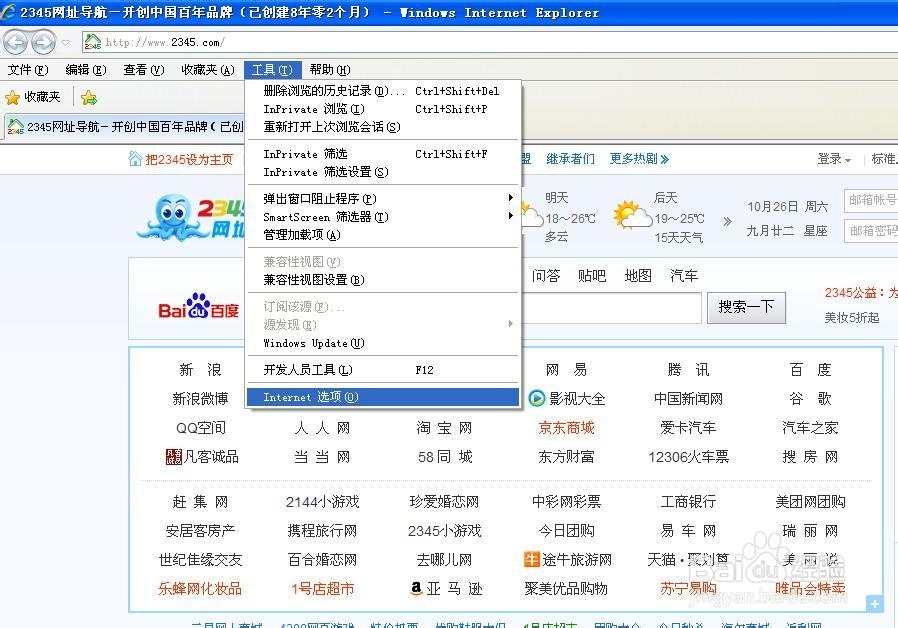Choose 重新打开上次浏览会话 menu entry
Viewport: 898px width, 628px height.
tap(383, 127)
